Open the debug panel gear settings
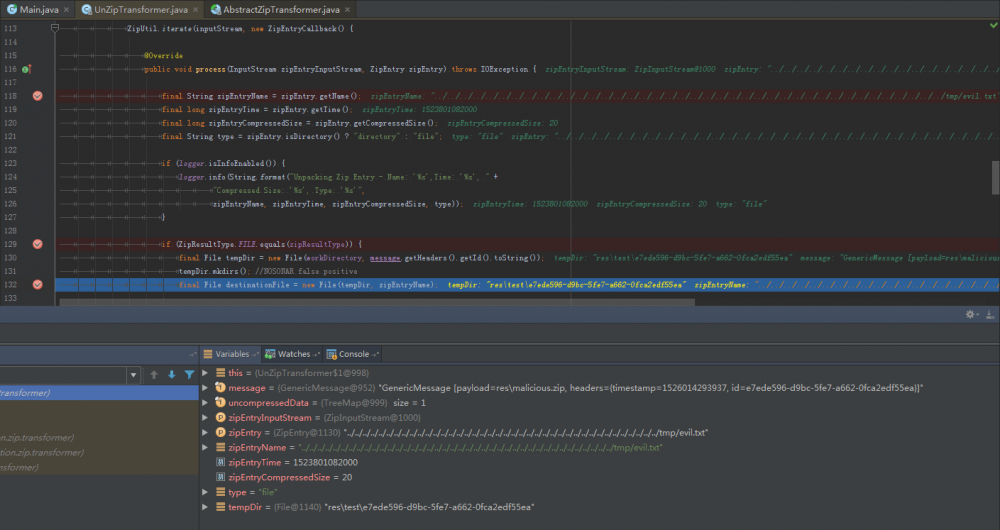Viewport: 1000px width, 530px height. [x=969, y=314]
